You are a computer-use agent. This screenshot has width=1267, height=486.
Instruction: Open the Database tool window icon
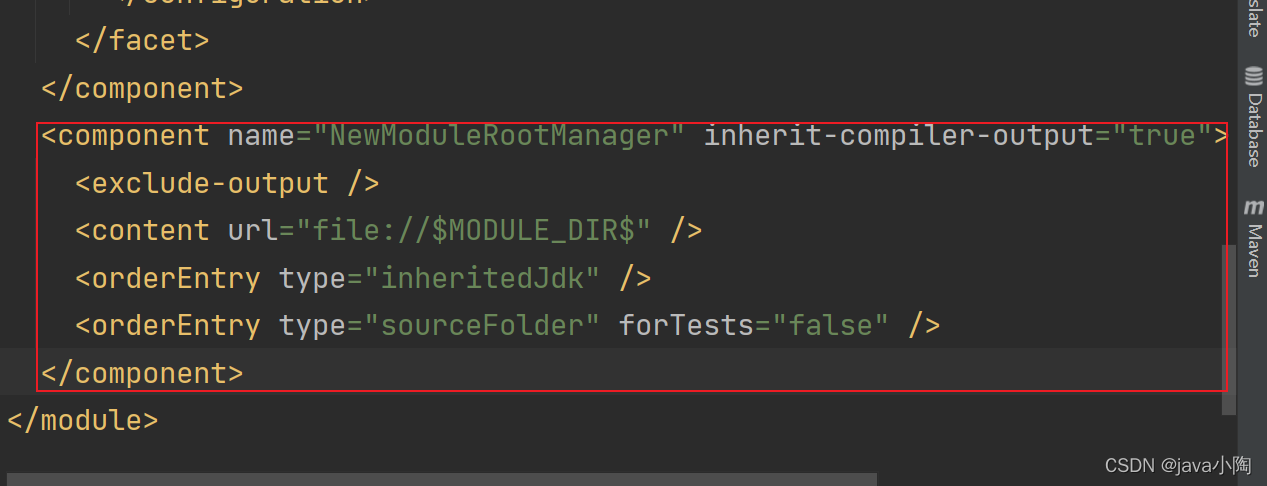click(1253, 77)
